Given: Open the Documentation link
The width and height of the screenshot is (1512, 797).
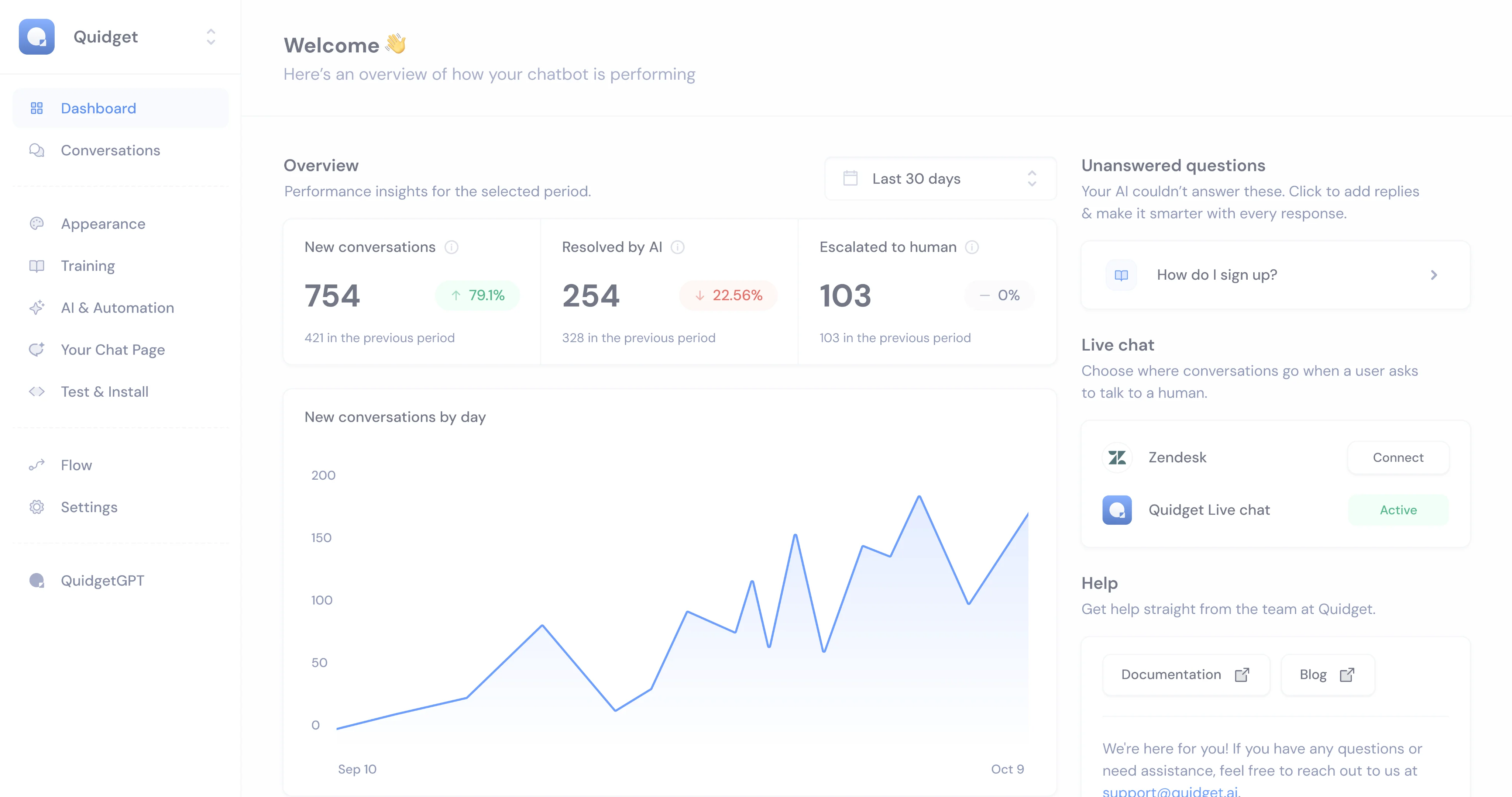Looking at the screenshot, I should pyautogui.click(x=1186, y=674).
